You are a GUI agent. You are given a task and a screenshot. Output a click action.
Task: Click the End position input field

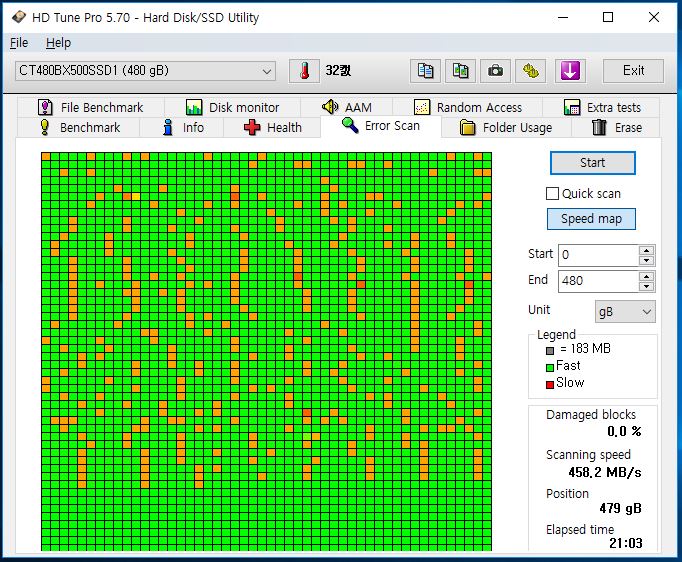[x=598, y=281]
